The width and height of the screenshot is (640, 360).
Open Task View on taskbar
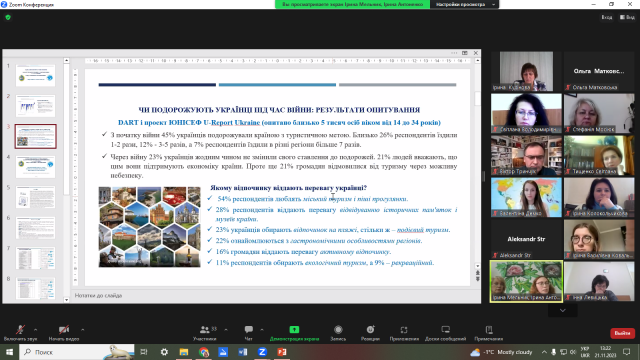(144, 352)
